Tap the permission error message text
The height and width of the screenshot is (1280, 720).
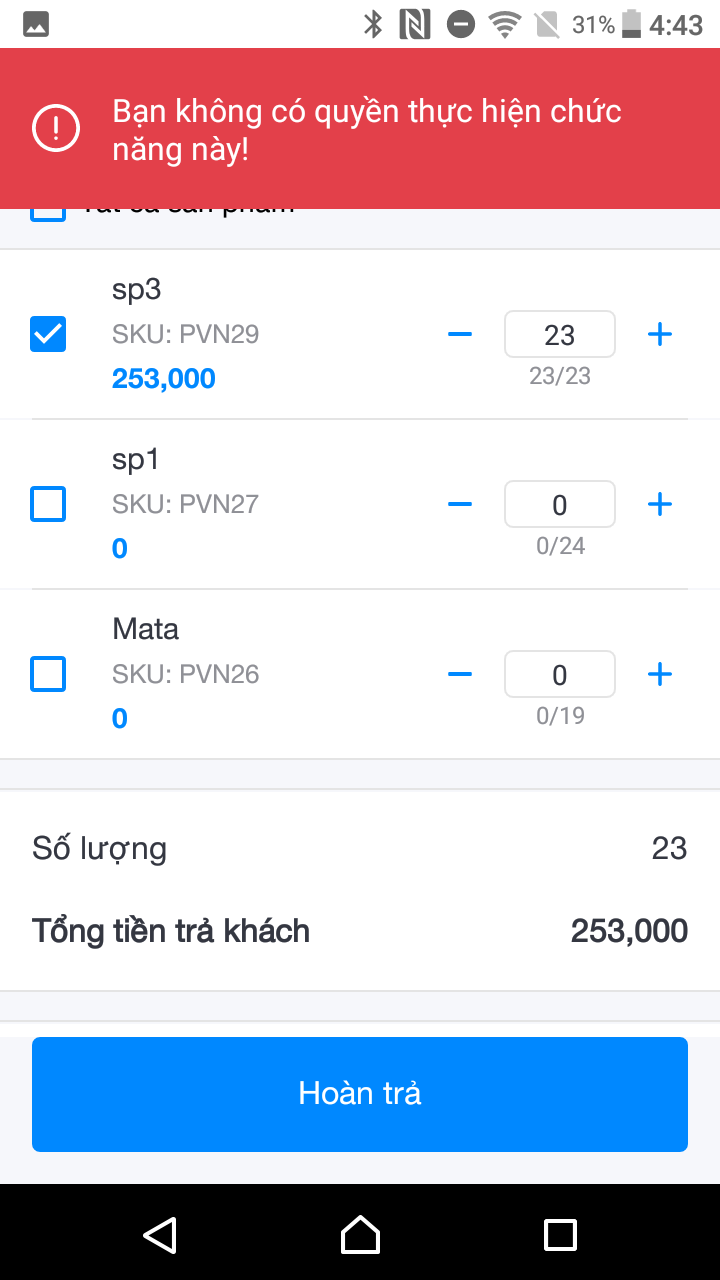366,130
